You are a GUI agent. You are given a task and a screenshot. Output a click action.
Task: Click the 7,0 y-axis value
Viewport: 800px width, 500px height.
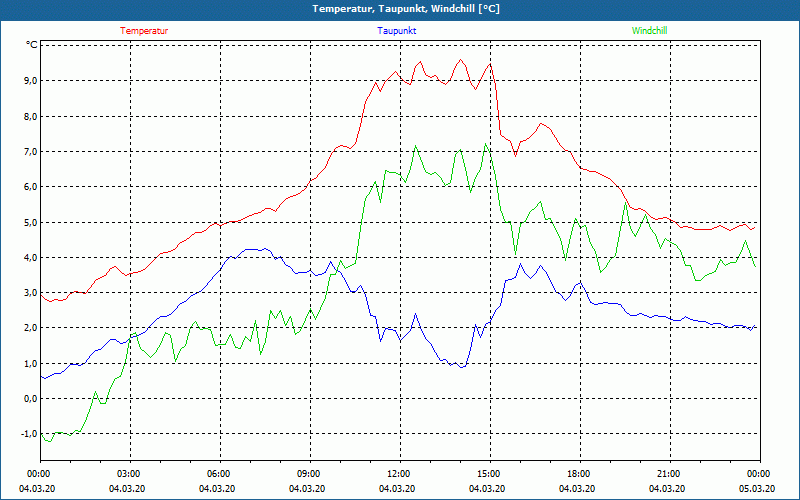[x=31, y=152]
